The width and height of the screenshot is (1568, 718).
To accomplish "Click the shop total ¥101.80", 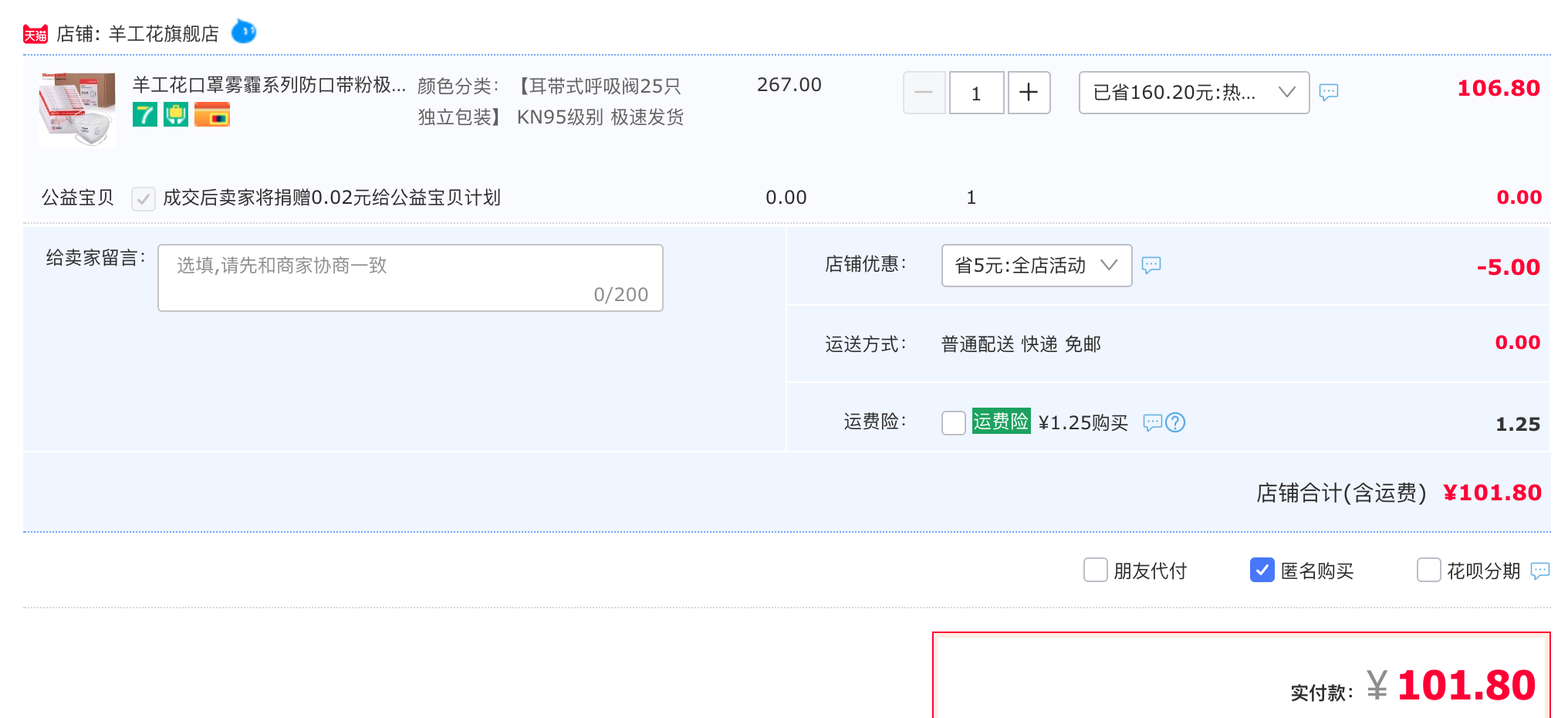I will point(1492,493).
